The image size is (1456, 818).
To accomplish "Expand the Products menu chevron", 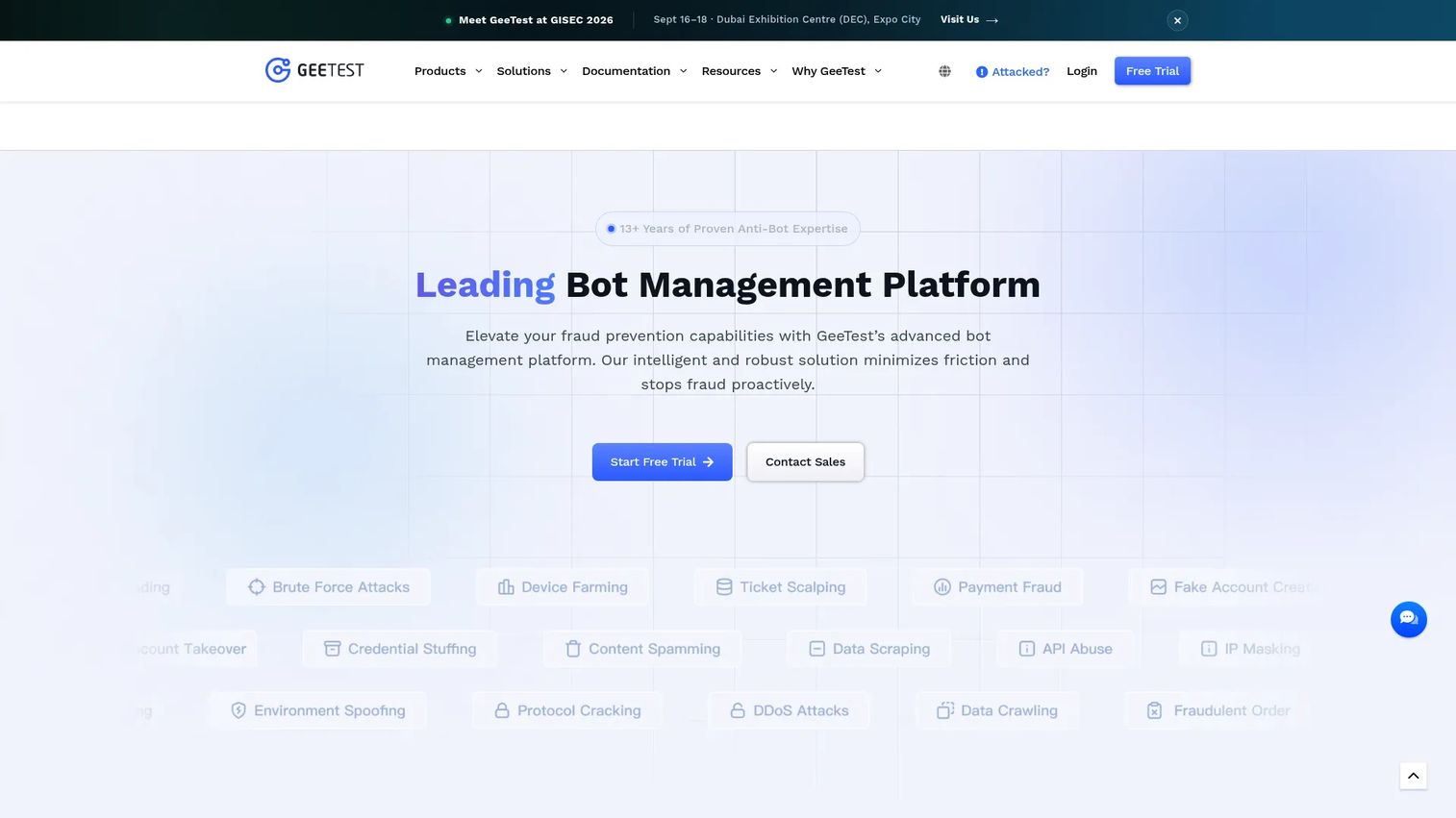I will [479, 71].
